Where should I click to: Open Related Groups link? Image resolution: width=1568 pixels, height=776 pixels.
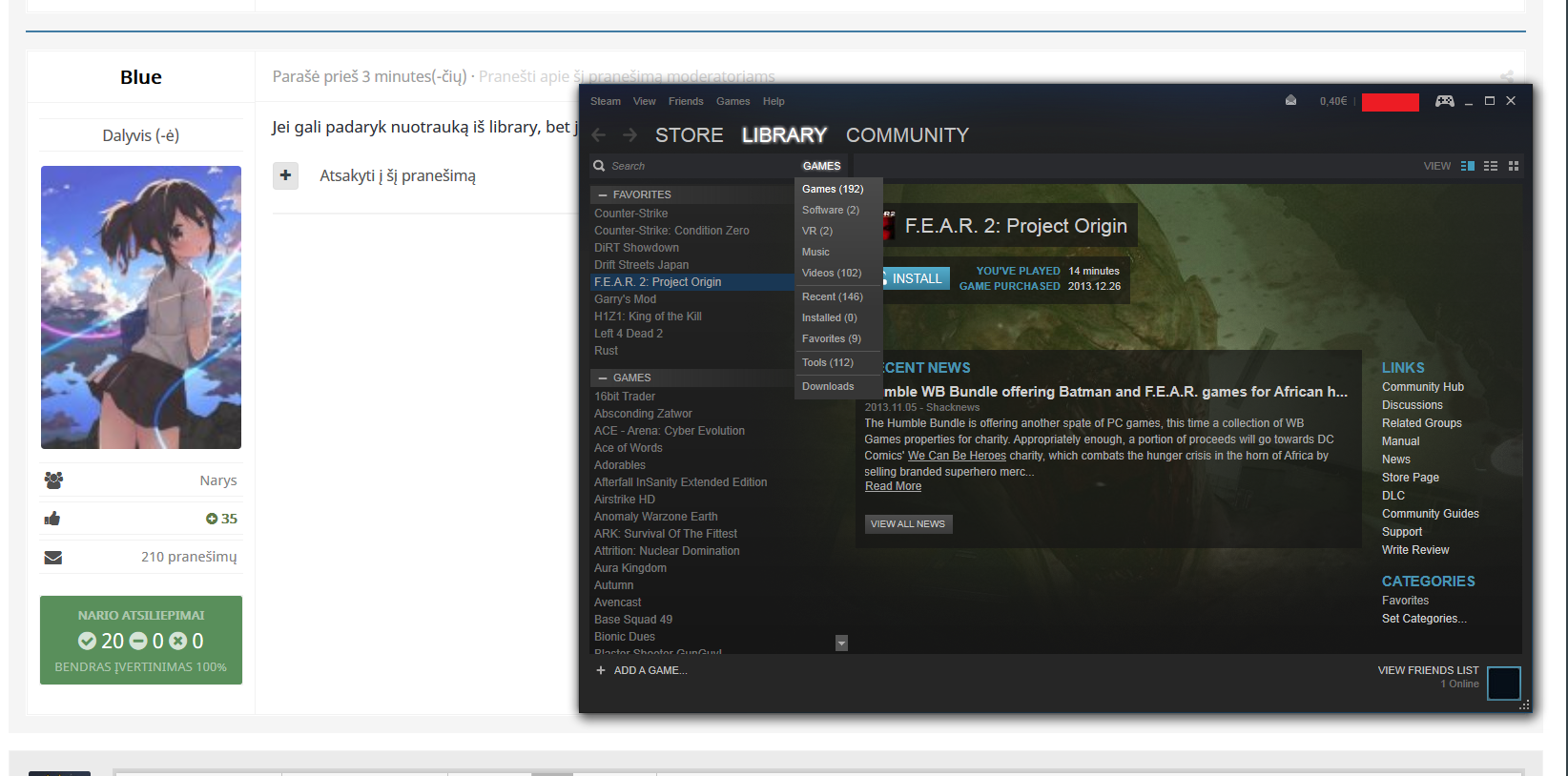(1421, 423)
